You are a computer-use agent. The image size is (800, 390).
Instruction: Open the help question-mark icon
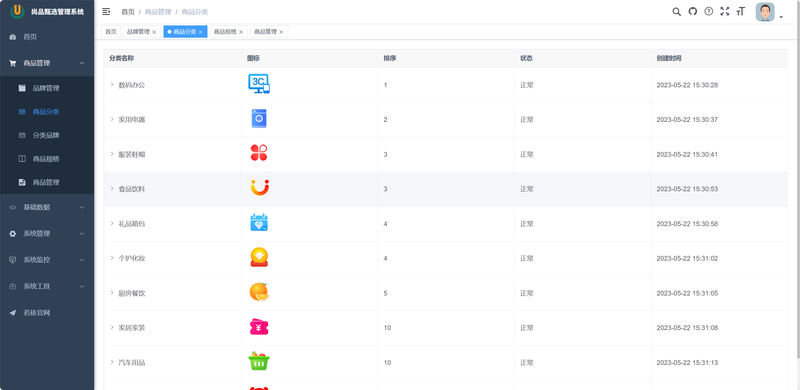[x=709, y=11]
